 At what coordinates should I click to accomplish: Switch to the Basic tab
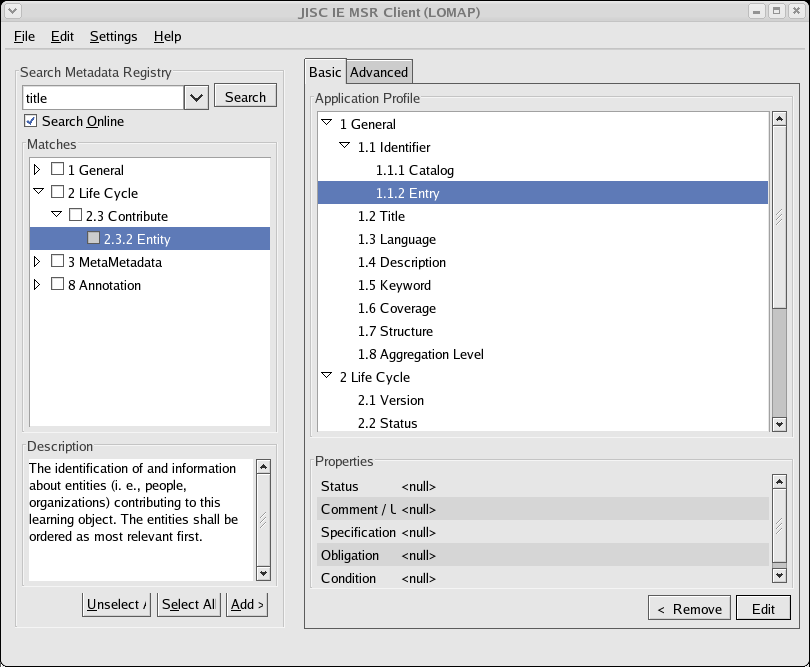pyautogui.click(x=325, y=72)
